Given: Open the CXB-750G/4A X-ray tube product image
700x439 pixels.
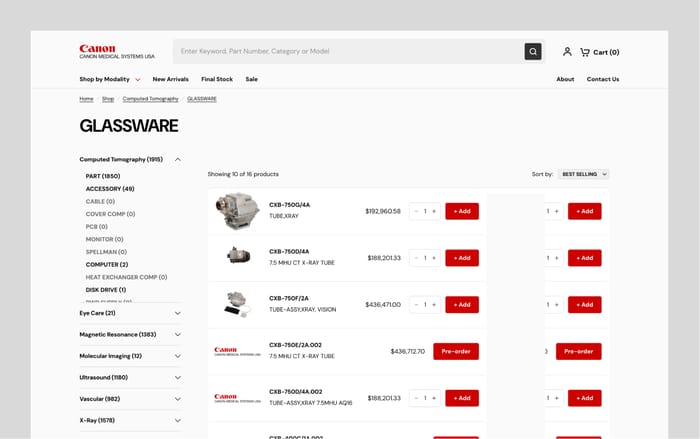Looking at the screenshot, I should pos(237,211).
